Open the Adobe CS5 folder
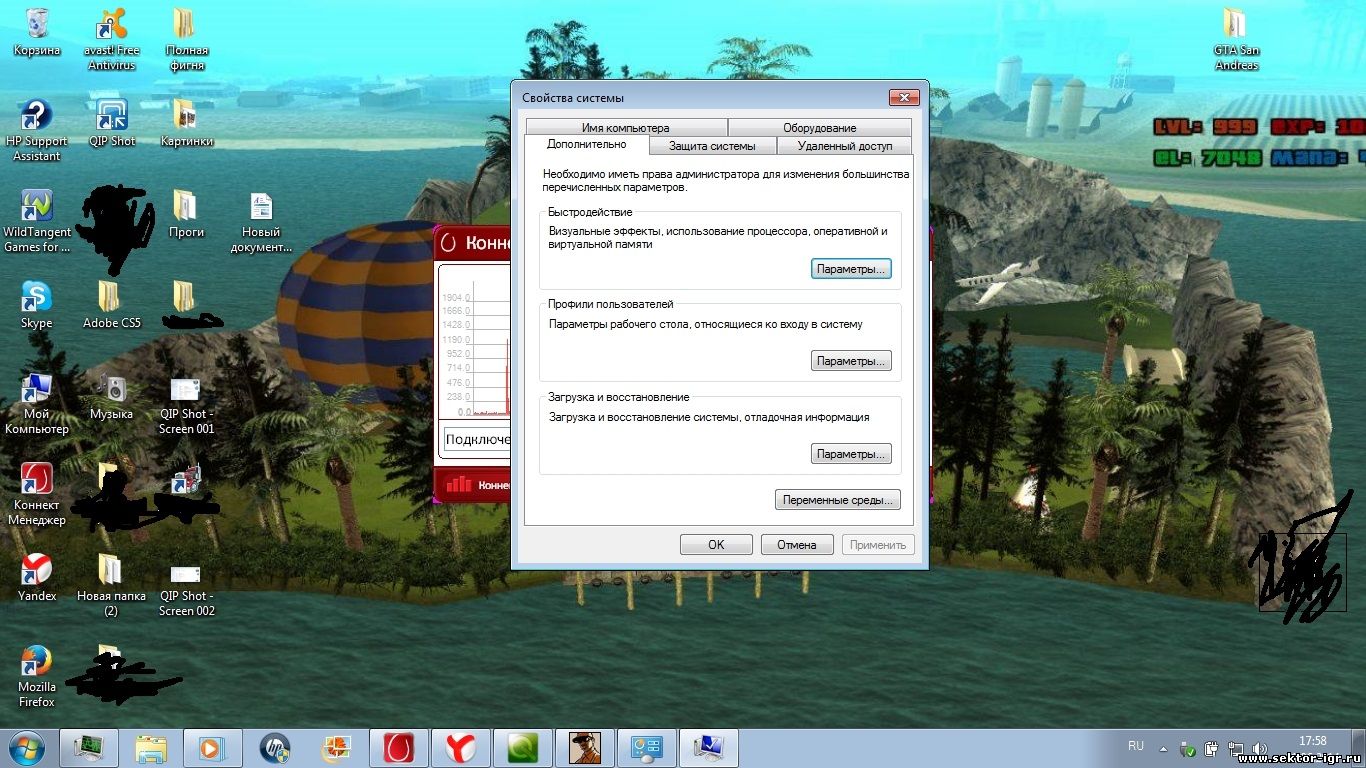 coord(111,305)
